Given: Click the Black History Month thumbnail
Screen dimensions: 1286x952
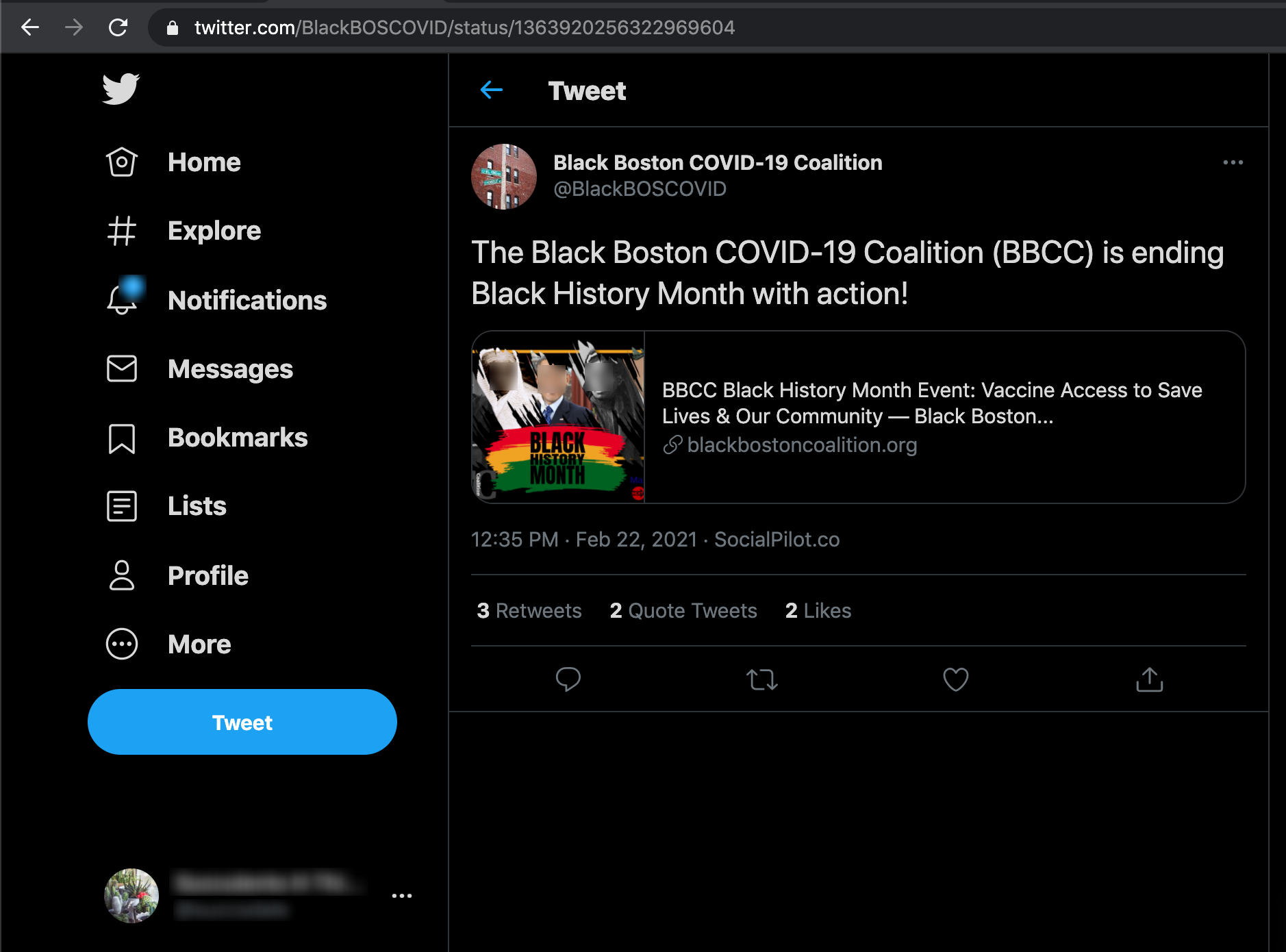Looking at the screenshot, I should (x=558, y=417).
